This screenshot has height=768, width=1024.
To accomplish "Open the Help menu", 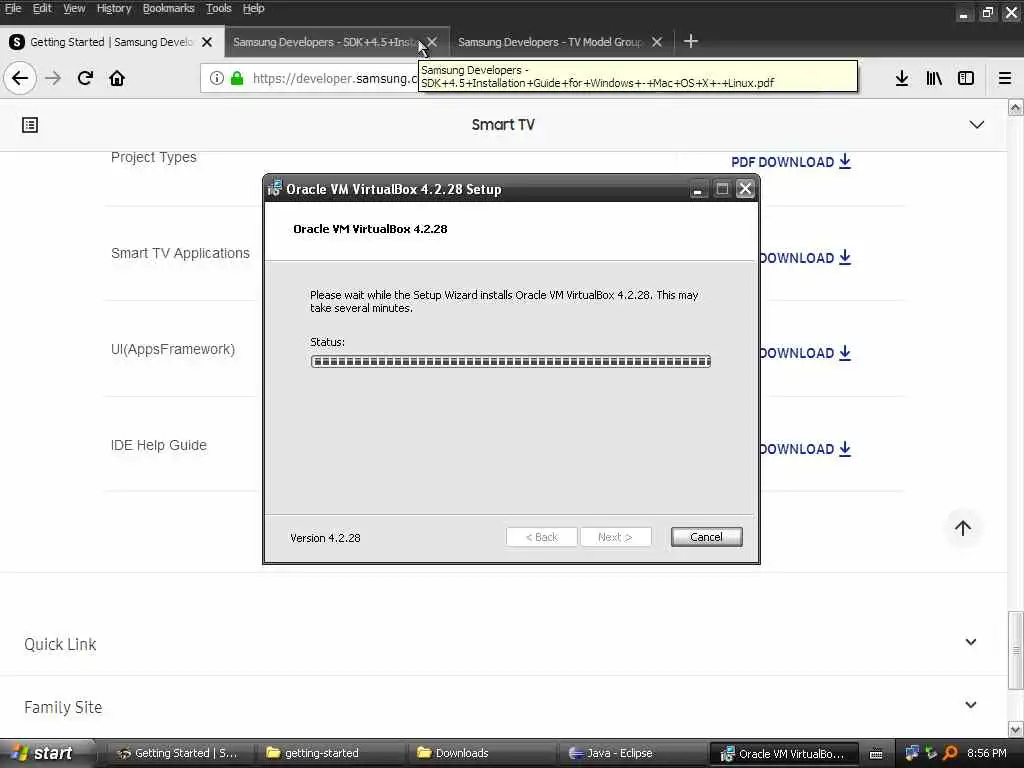I will [x=253, y=8].
